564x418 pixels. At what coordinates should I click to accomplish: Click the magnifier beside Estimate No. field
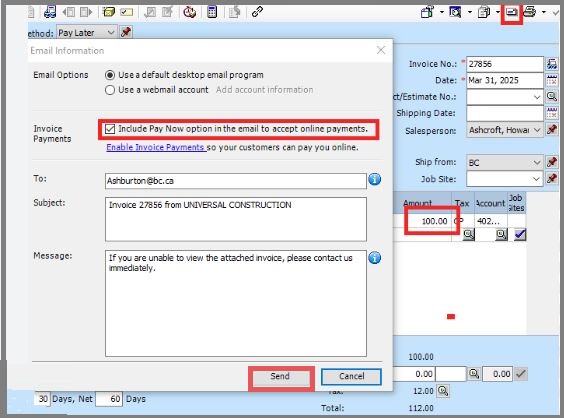[x=552, y=96]
